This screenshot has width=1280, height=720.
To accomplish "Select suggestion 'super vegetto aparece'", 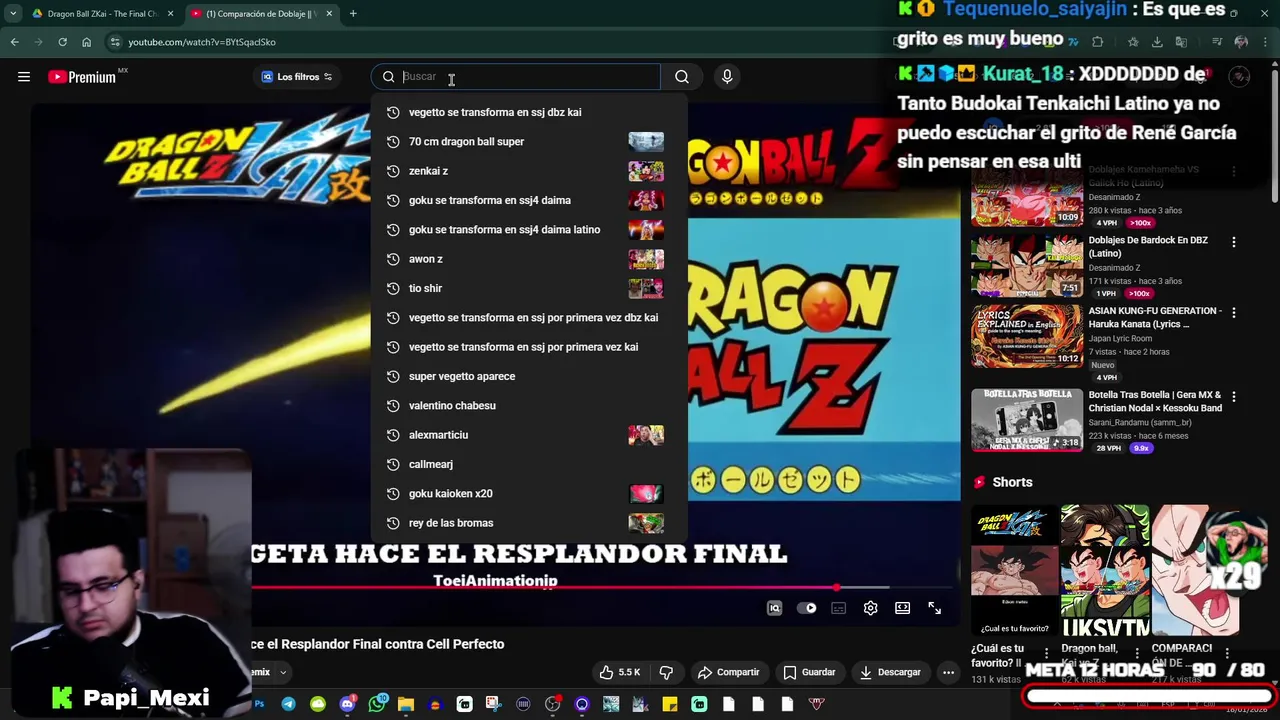I will 529,376.
